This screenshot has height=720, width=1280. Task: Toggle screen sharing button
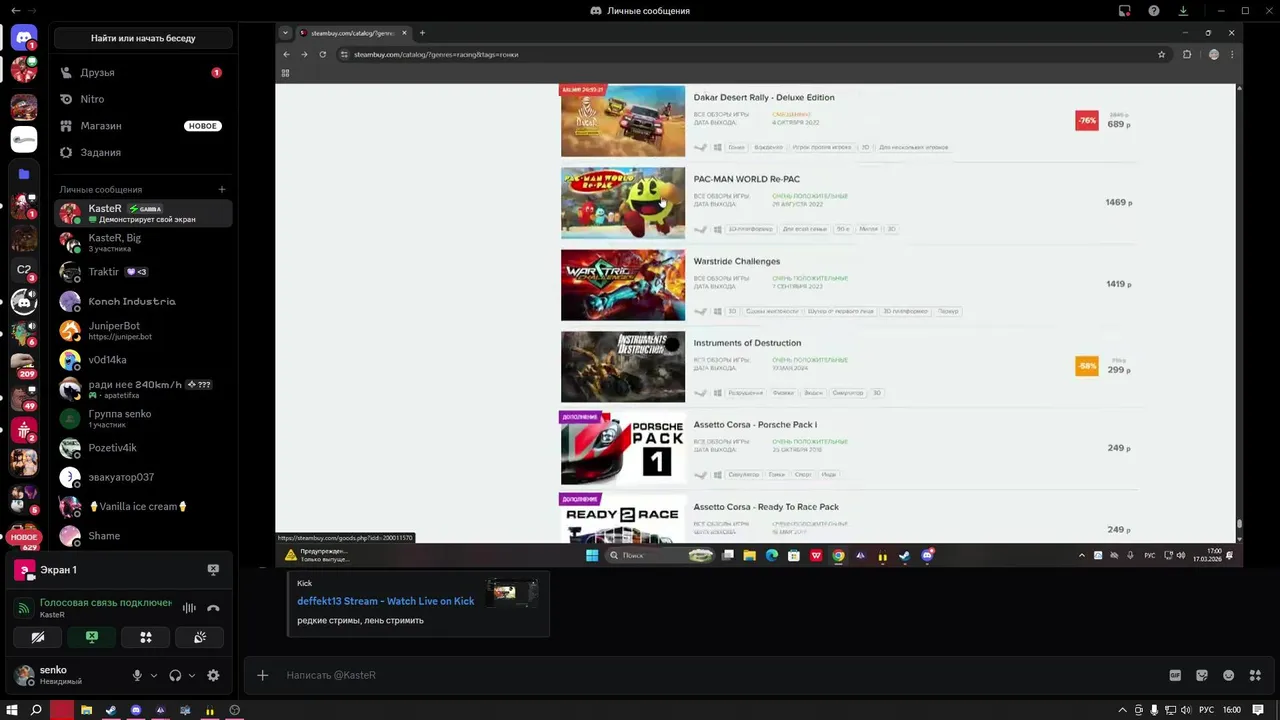point(92,637)
